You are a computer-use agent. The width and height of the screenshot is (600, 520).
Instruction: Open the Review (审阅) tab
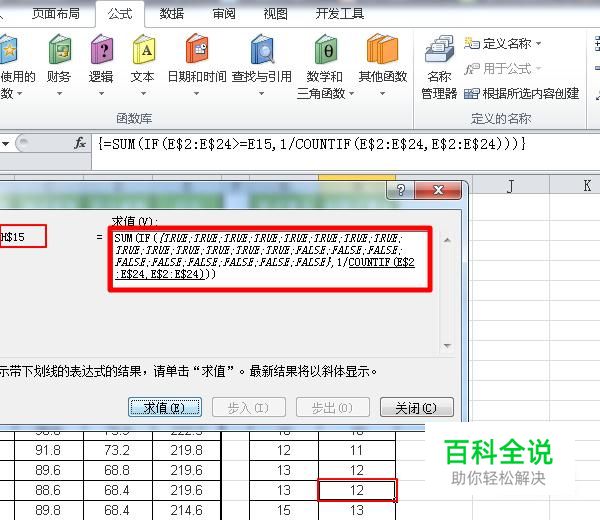[224, 14]
